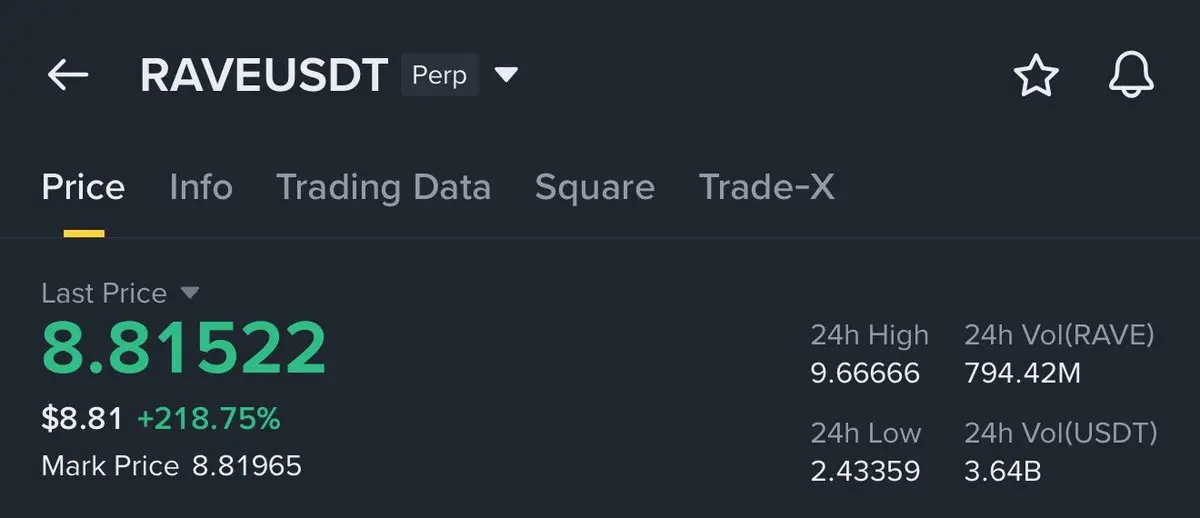Select the 24h High value 9.66666
Image resolution: width=1200 pixels, height=518 pixels.
(x=865, y=374)
